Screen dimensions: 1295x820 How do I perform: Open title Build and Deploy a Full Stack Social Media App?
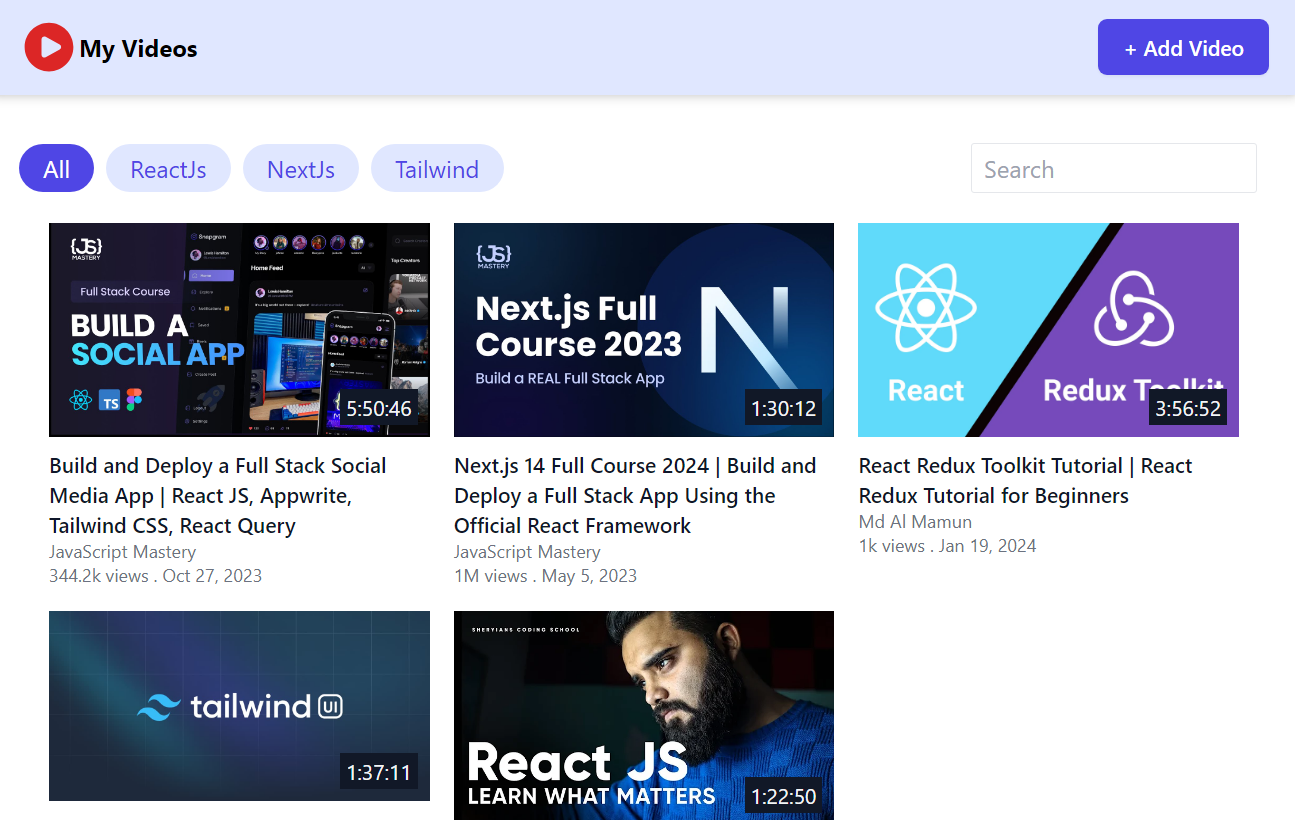coord(218,496)
